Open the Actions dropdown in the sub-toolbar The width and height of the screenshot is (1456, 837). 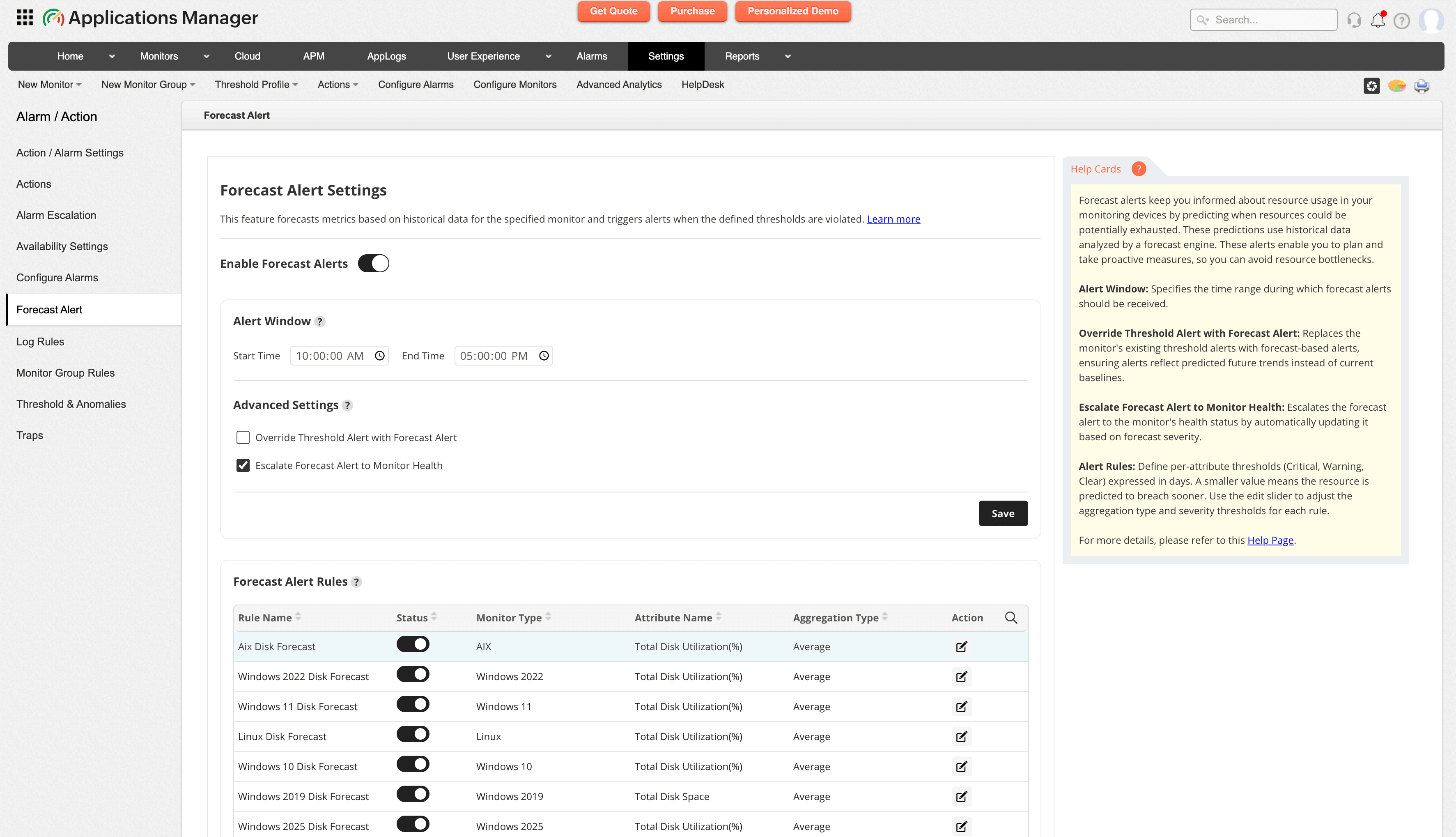[338, 85]
